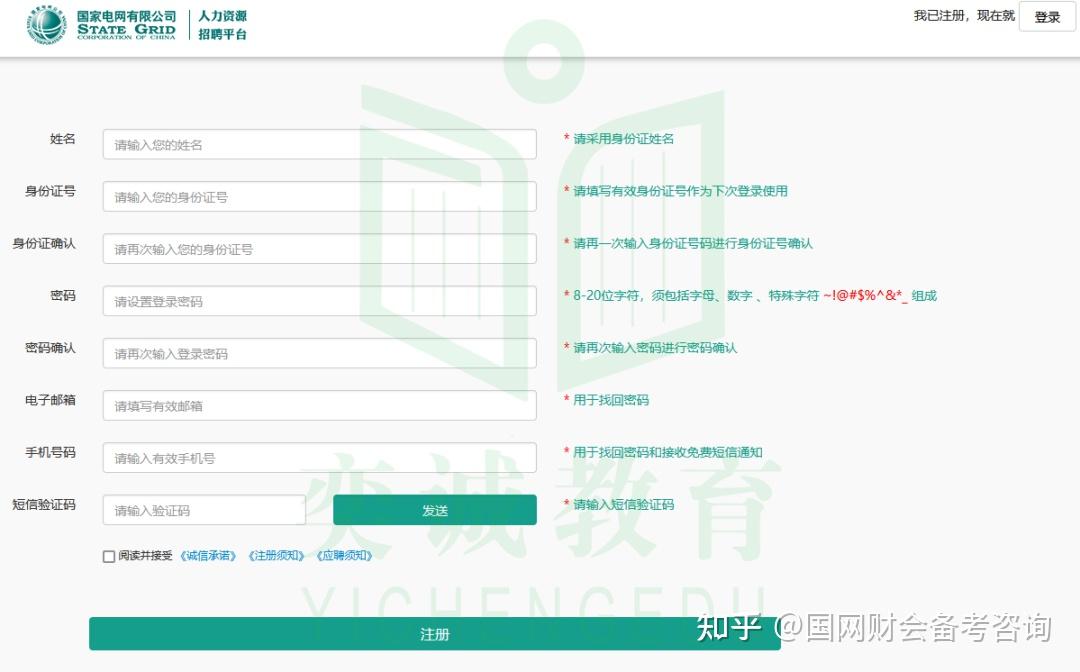This screenshot has height=672, width=1080.
Task: Focus the 姓名 name input field
Action: [320, 145]
